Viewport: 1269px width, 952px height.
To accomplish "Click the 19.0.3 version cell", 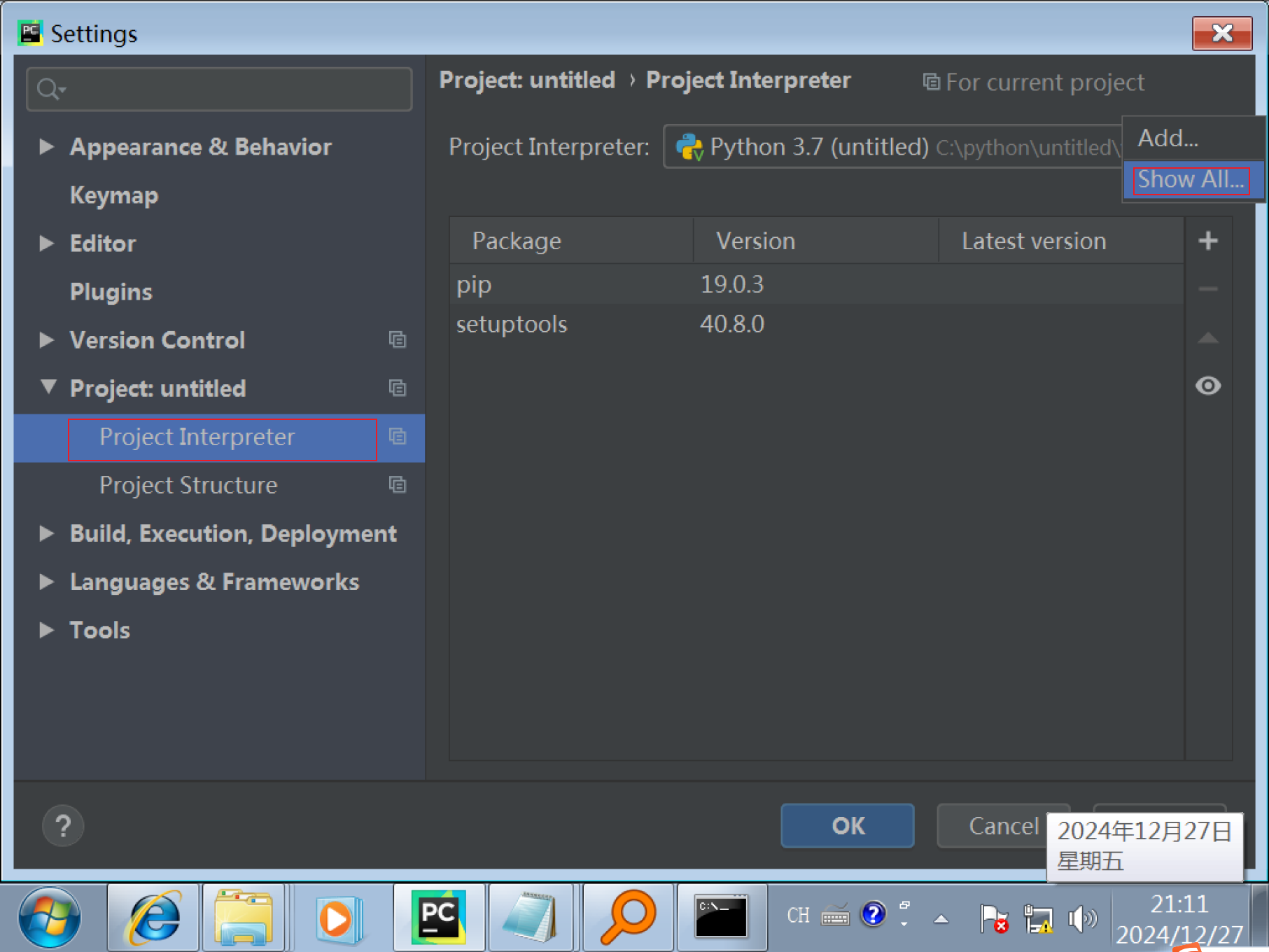I will tap(732, 284).
